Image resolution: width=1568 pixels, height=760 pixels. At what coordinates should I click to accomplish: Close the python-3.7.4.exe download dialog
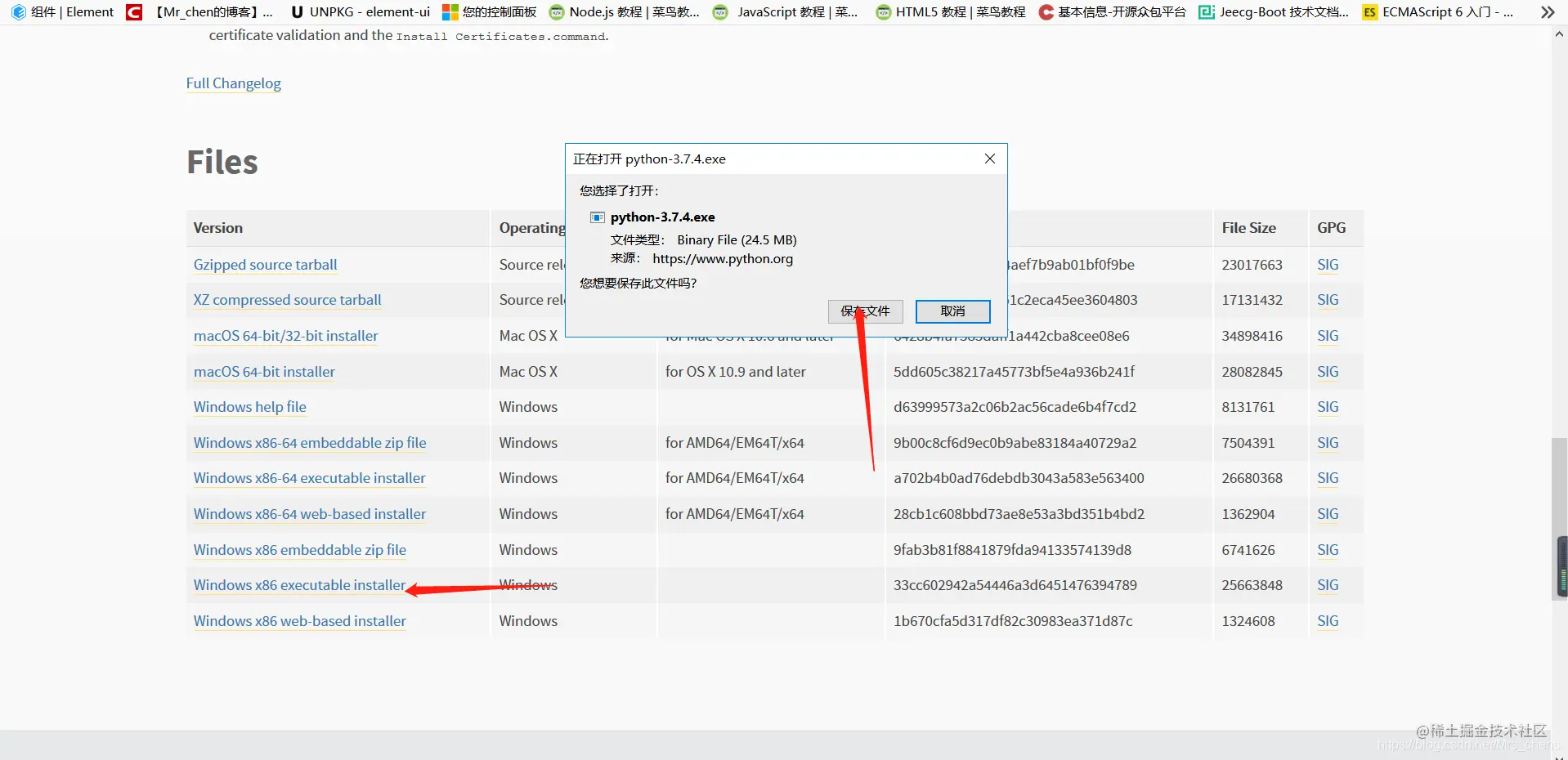[990, 159]
